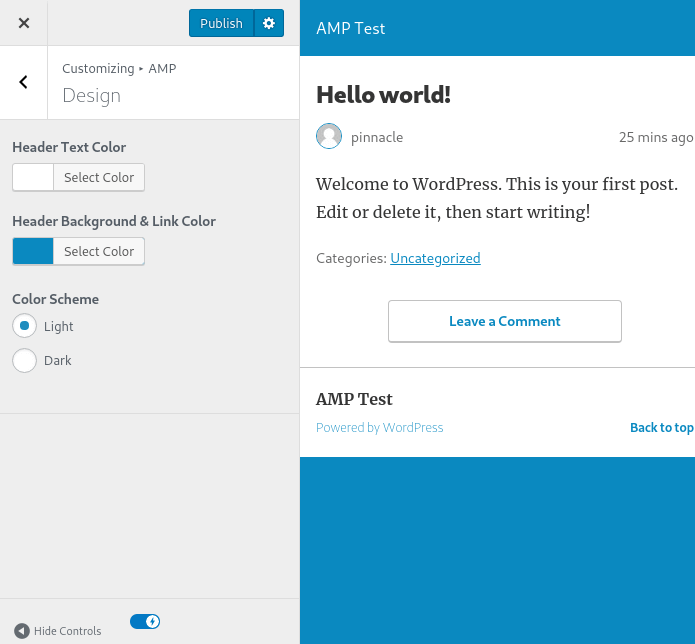
Task: Click the blue Header Background color swatch
Action: click(x=33, y=251)
